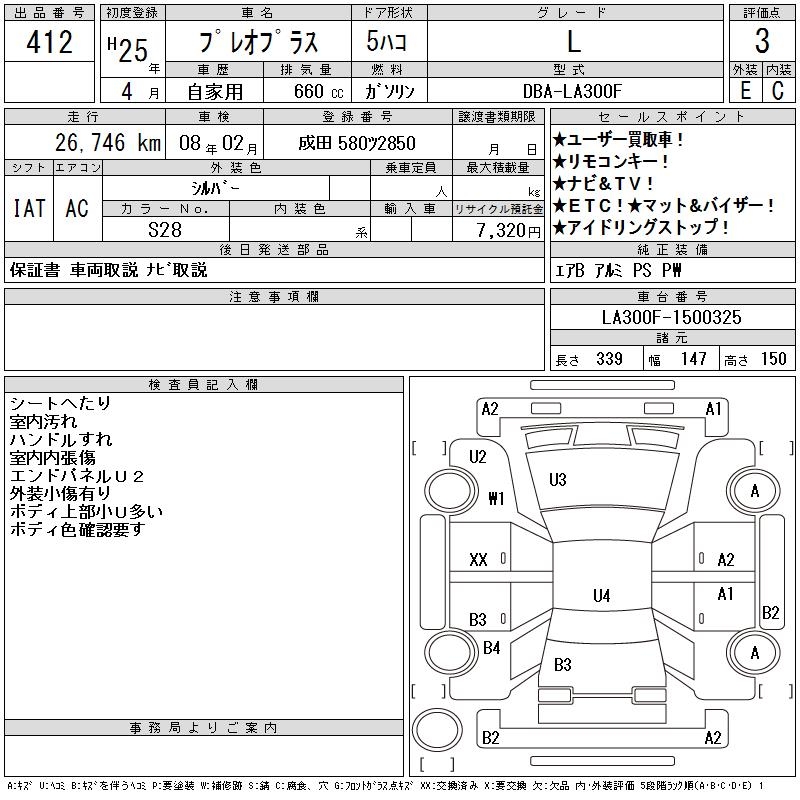Select the XX replaced-panel marking
Viewport: 800px width, 800px height.
tap(479, 560)
